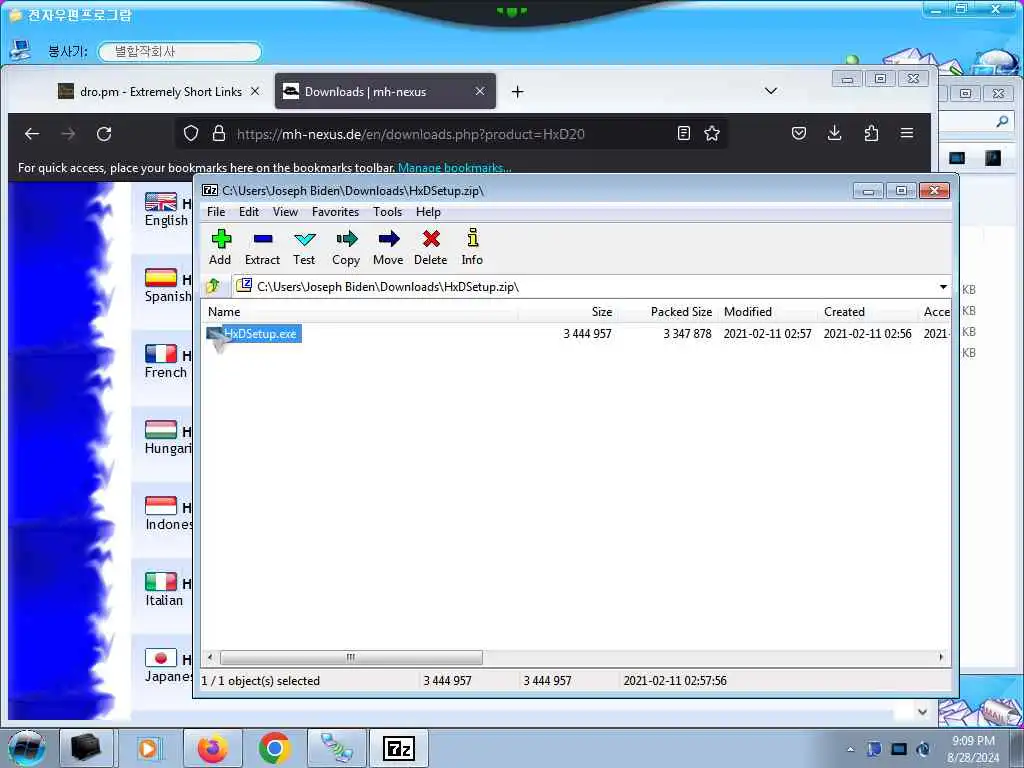1024x768 pixels.
Task: Open Firefox downloads panel
Action: pos(835,134)
